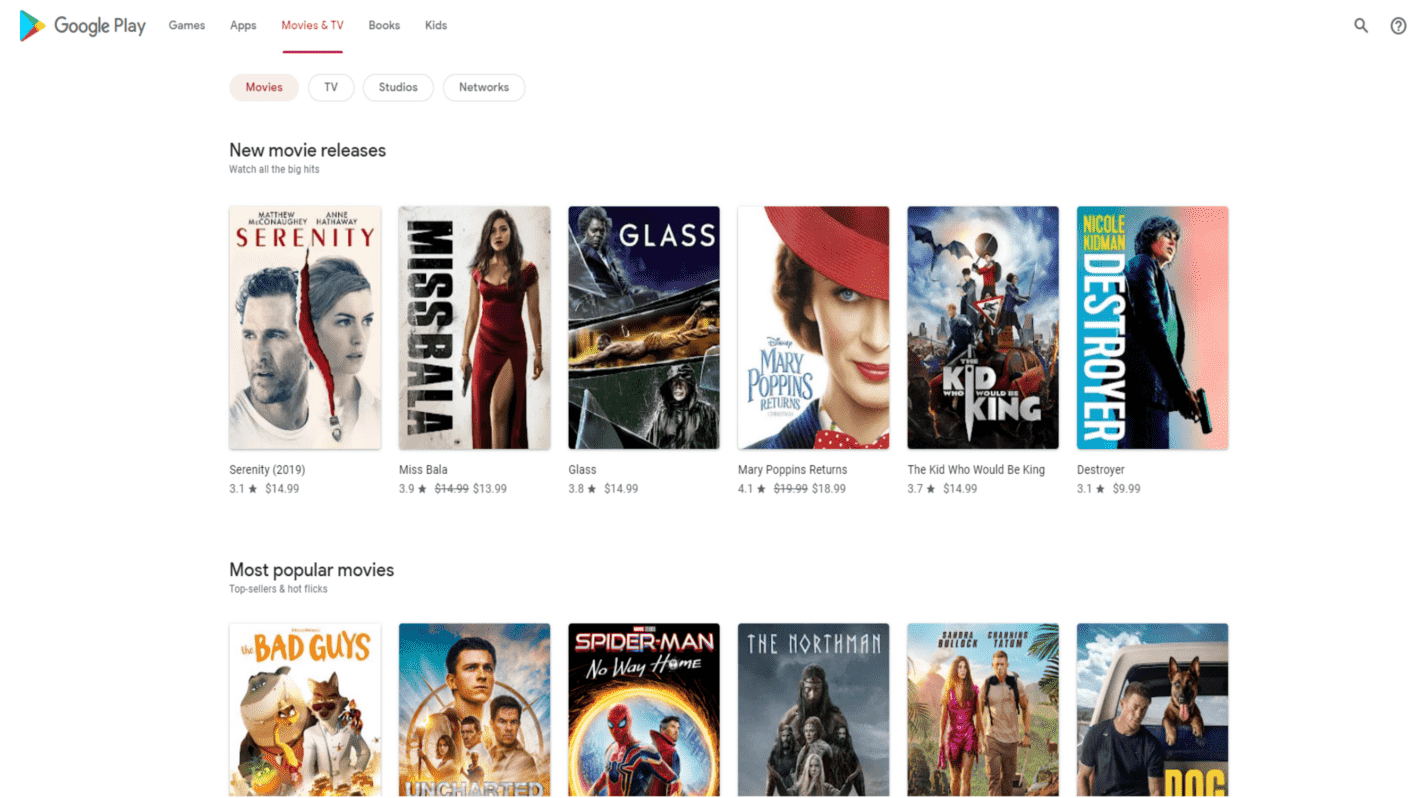Select the Movies & TV tab
Screen dimensions: 1420x798
point(312,26)
